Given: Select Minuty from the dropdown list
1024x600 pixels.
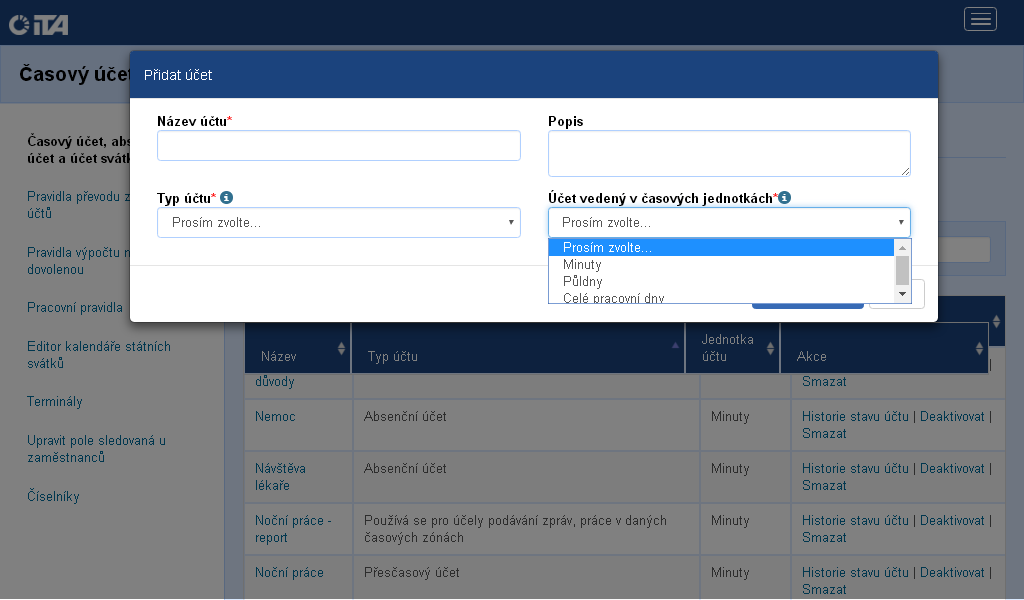Looking at the screenshot, I should click(582, 265).
